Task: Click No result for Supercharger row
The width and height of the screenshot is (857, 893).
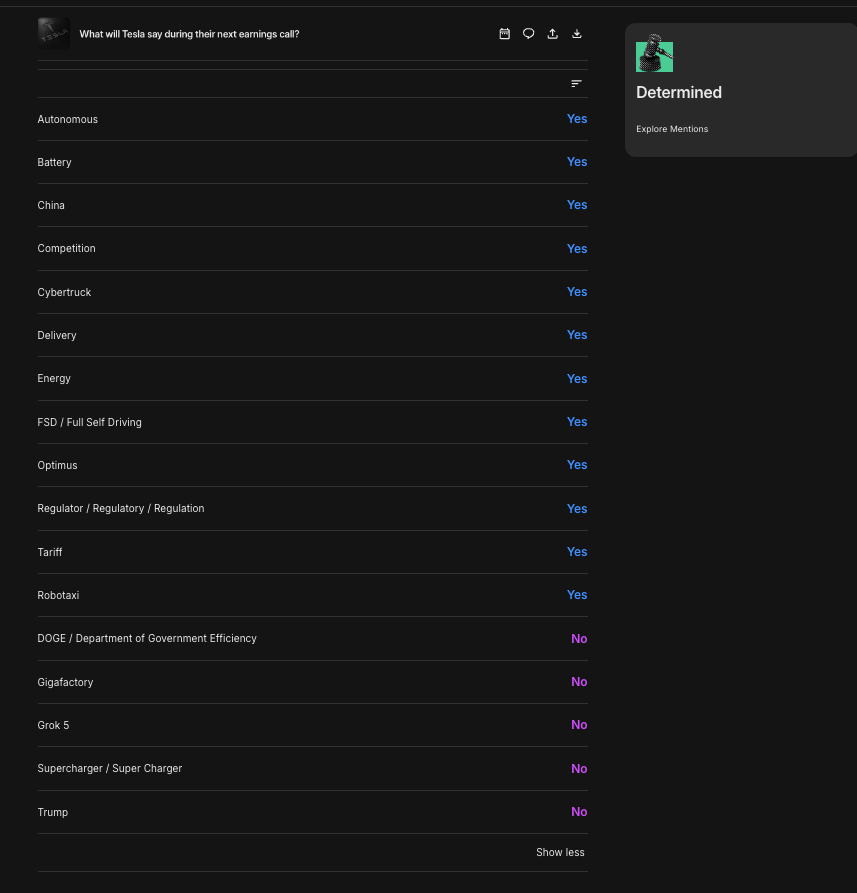Action: coord(579,768)
